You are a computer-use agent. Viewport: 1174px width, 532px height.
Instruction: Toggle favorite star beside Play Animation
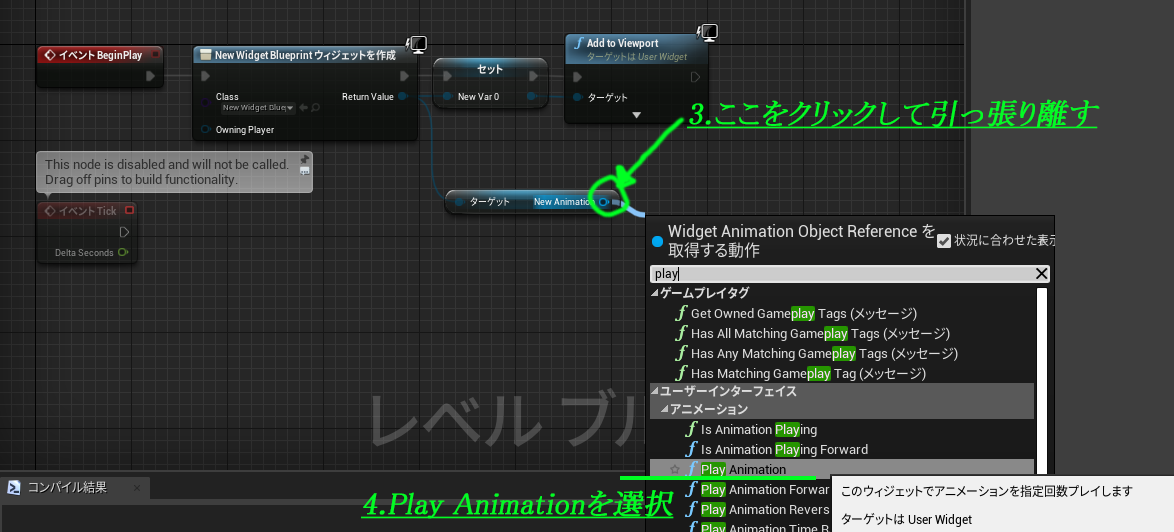click(x=675, y=470)
